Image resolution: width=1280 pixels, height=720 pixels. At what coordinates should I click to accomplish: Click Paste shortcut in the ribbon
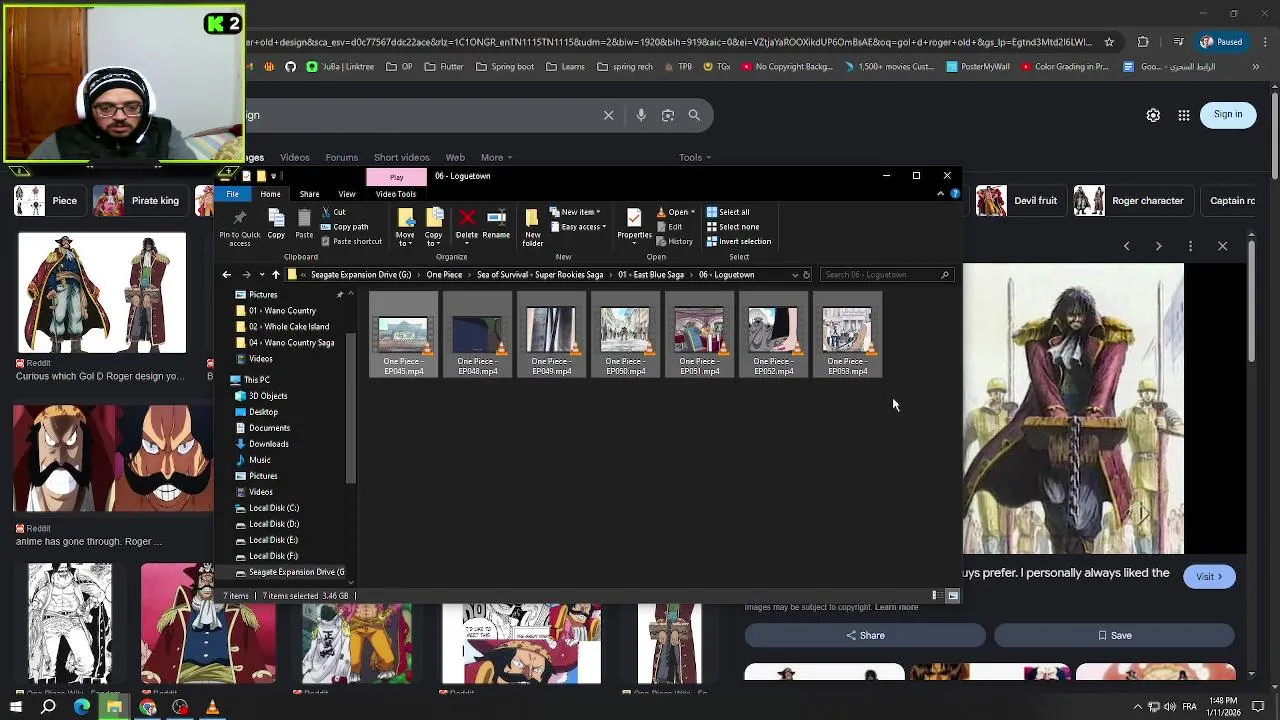point(352,242)
